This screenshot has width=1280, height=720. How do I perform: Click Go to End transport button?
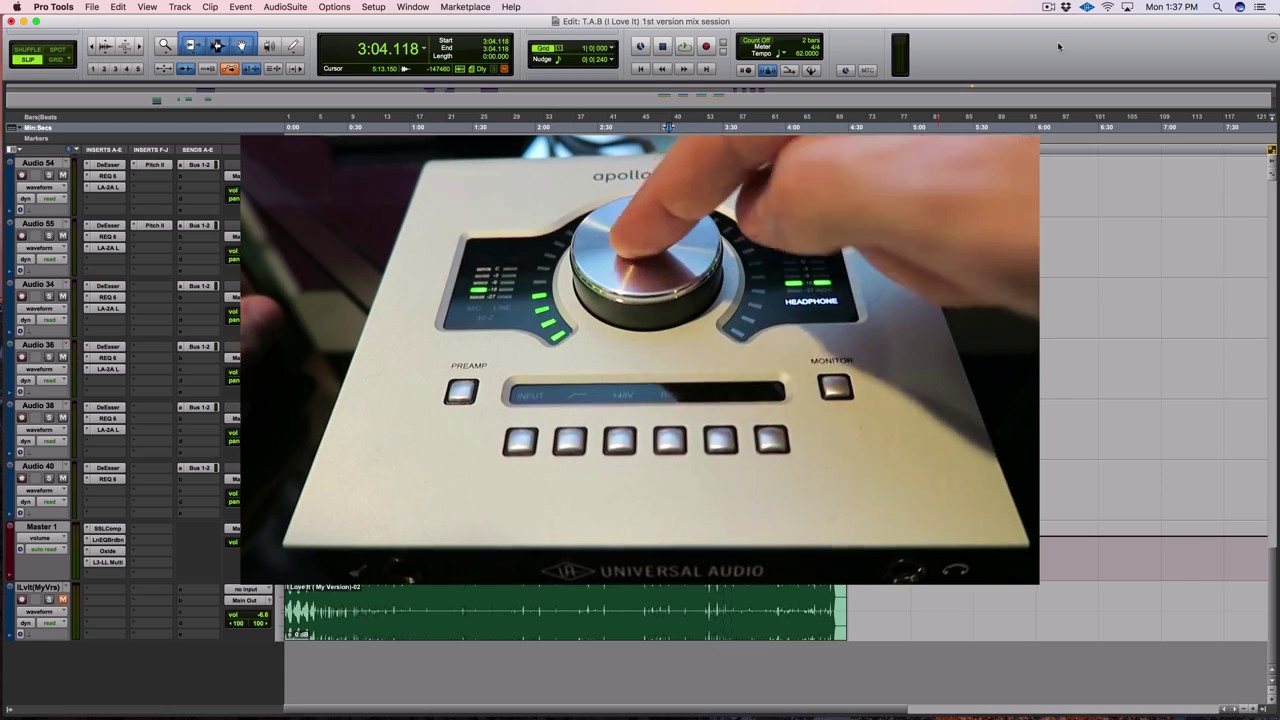coord(706,69)
